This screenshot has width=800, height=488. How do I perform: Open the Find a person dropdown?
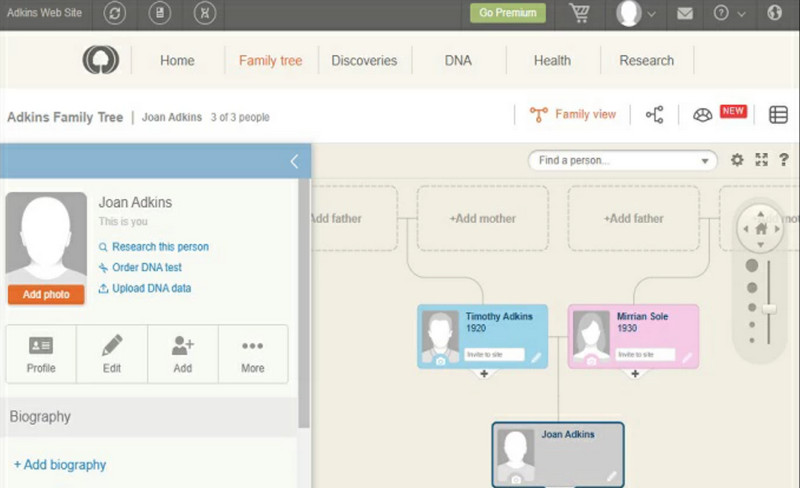point(707,161)
